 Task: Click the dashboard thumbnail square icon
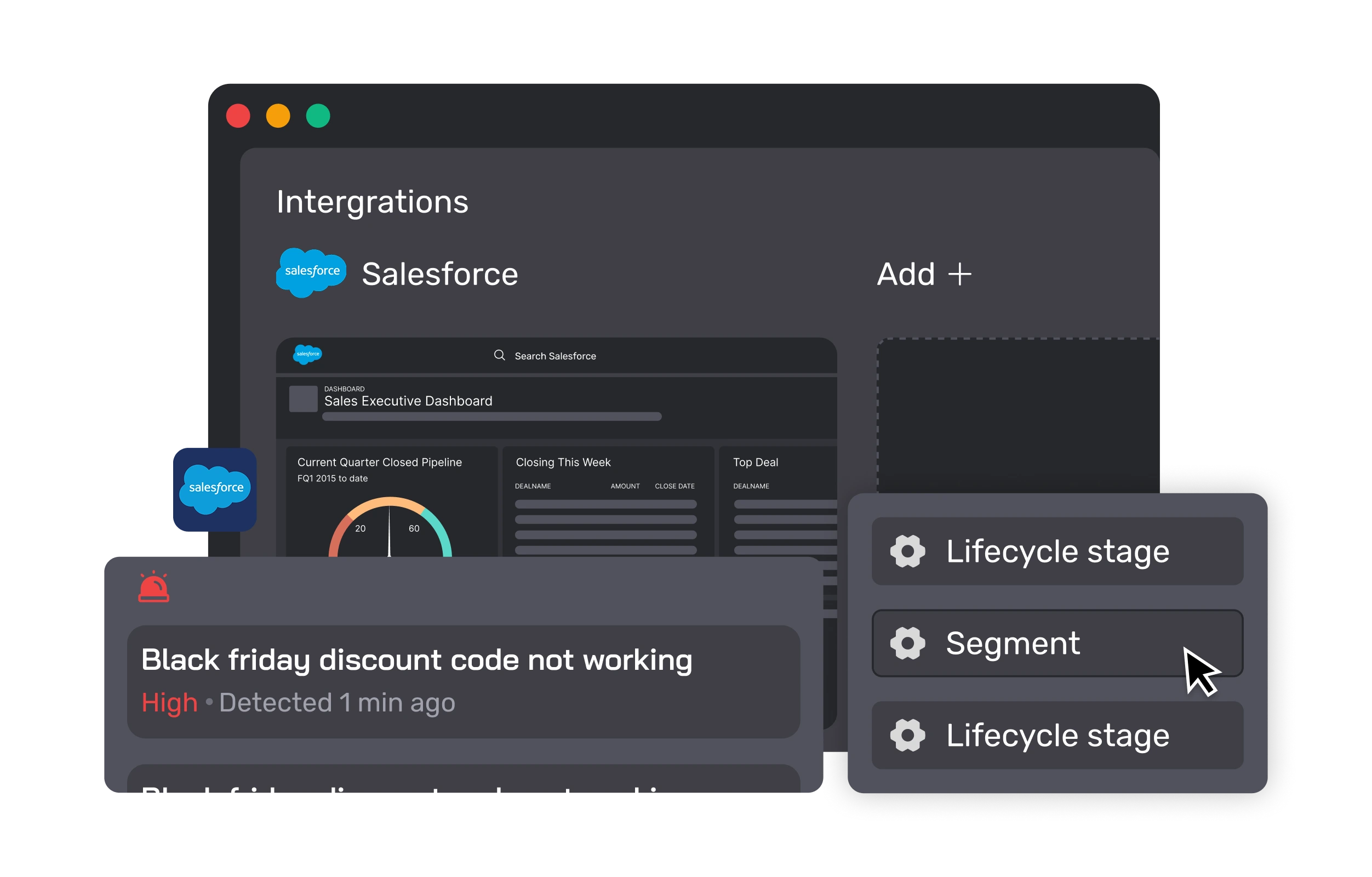click(x=303, y=399)
